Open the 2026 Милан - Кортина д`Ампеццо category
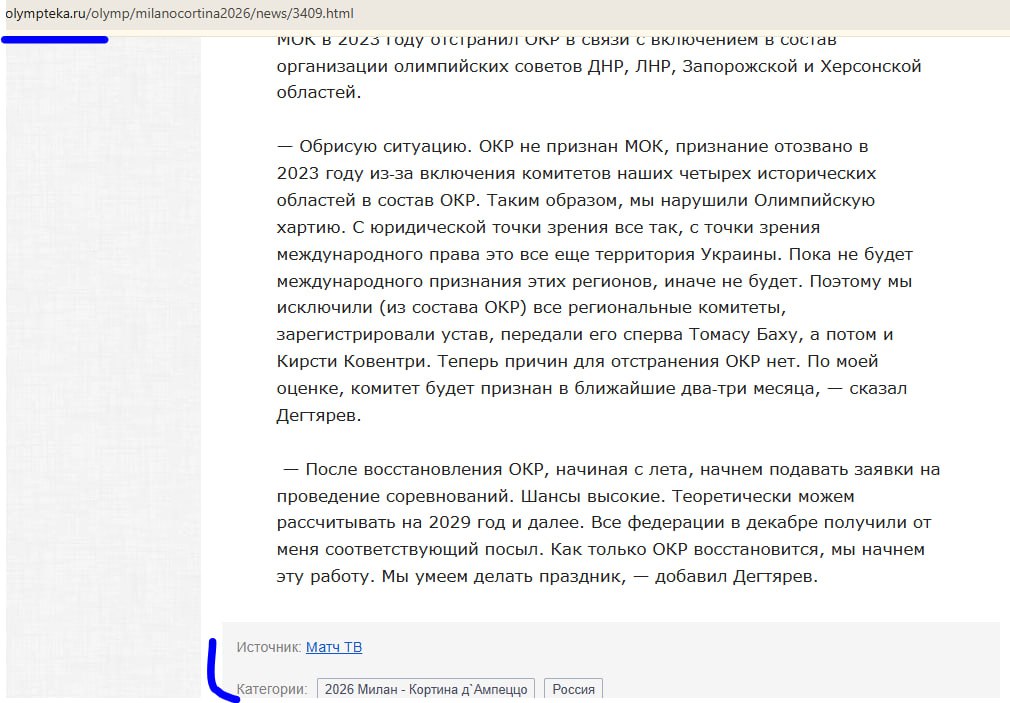The height and width of the screenshot is (703, 1010). coord(425,689)
